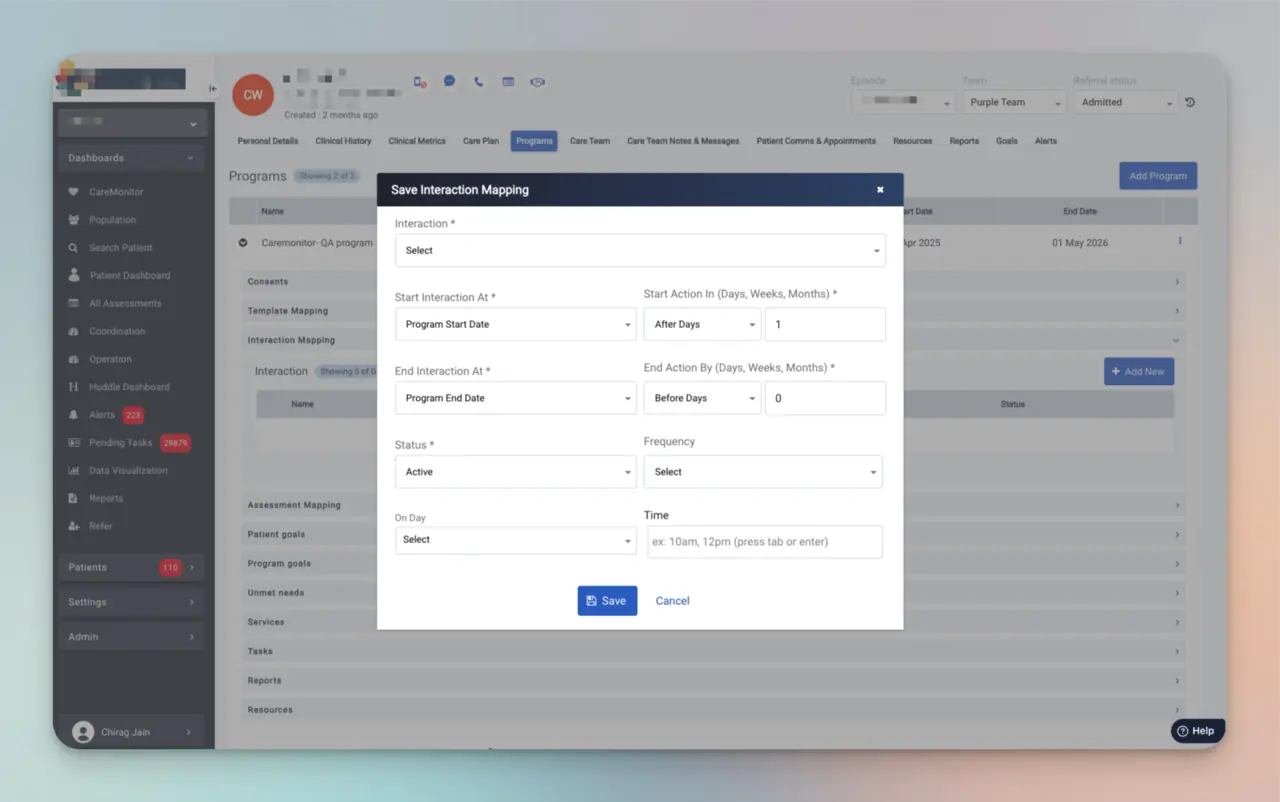The height and width of the screenshot is (802, 1280).
Task: Open the Team dropdown showing Purple Team
Action: [x=1015, y=102]
